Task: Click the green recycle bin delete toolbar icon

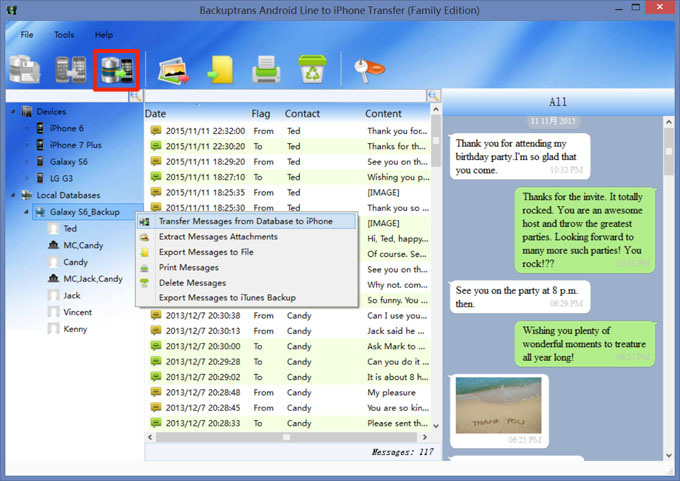Action: click(312, 69)
